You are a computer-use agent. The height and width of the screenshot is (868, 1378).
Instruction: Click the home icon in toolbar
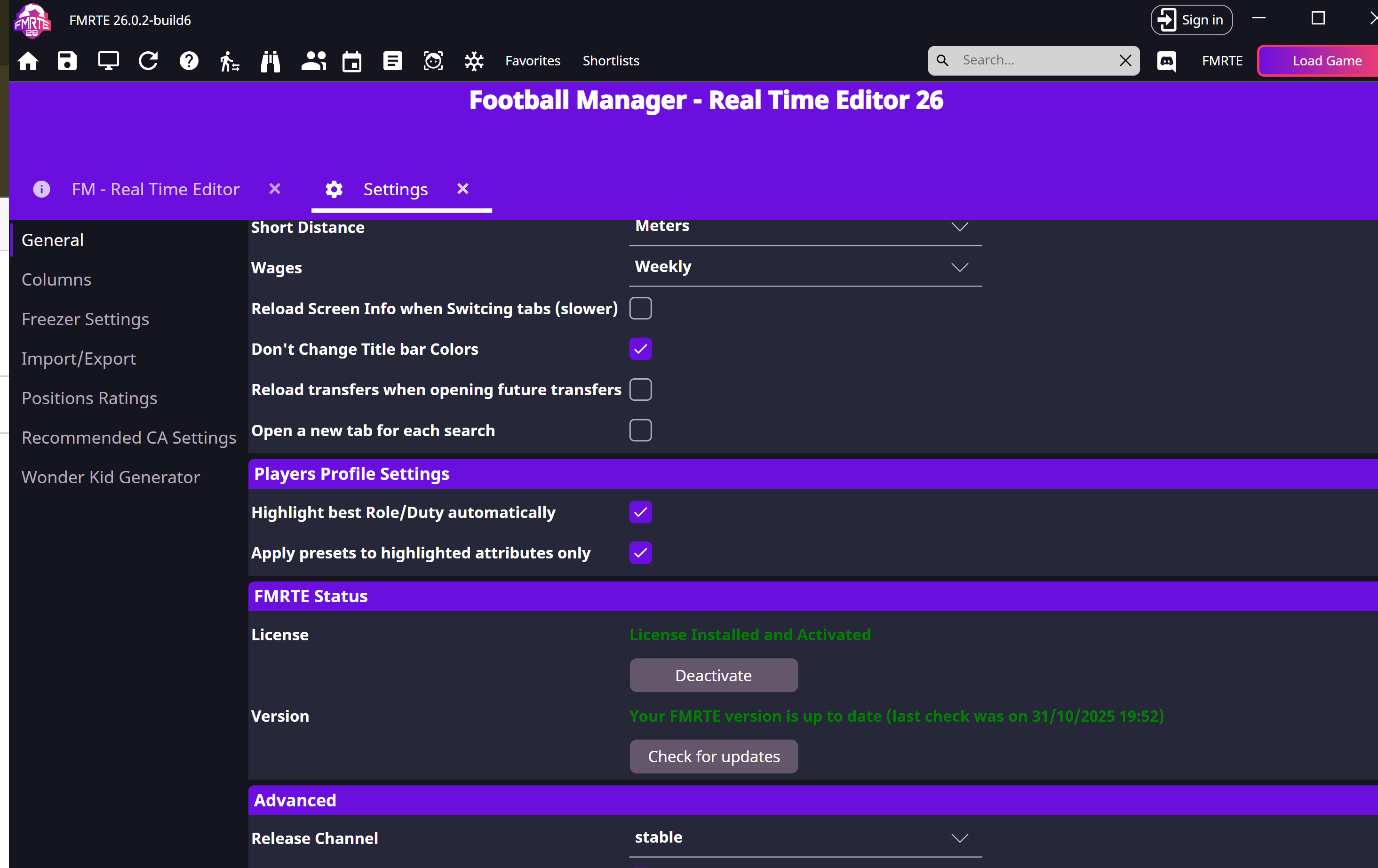(x=27, y=61)
